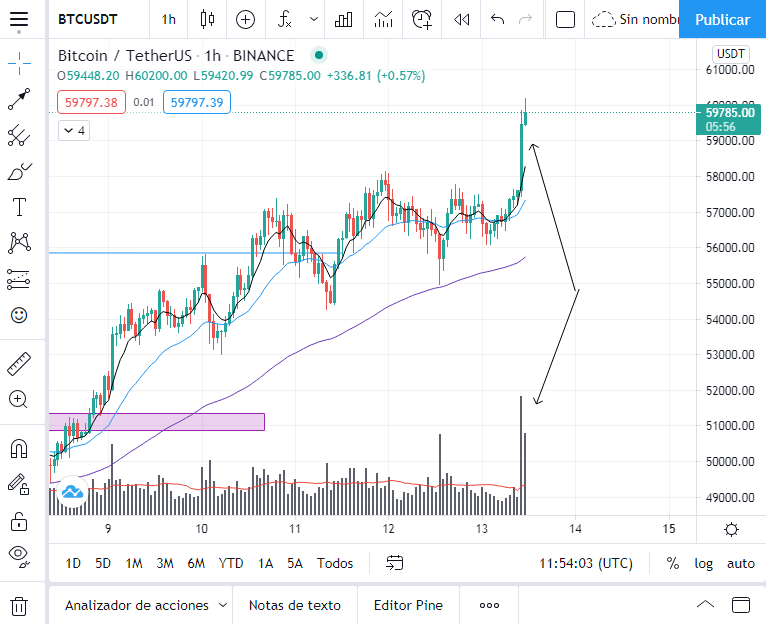Show Todos full range
766x624 pixels.
335,563
